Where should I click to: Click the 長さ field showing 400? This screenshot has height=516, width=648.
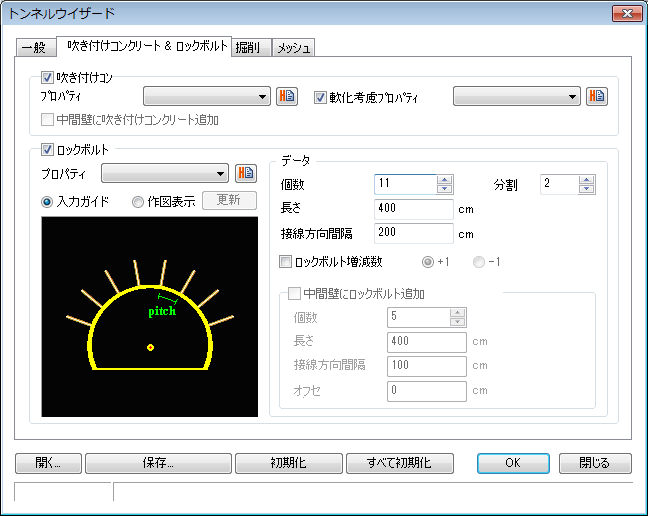[x=414, y=209]
